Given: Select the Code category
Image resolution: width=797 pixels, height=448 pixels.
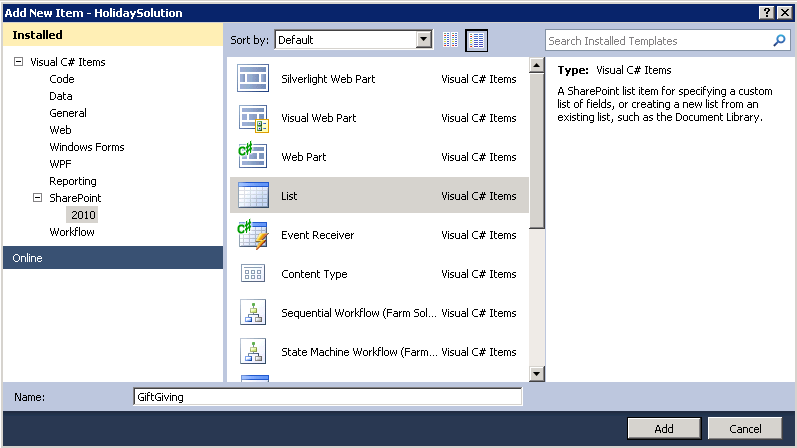Looking at the screenshot, I should (x=62, y=79).
